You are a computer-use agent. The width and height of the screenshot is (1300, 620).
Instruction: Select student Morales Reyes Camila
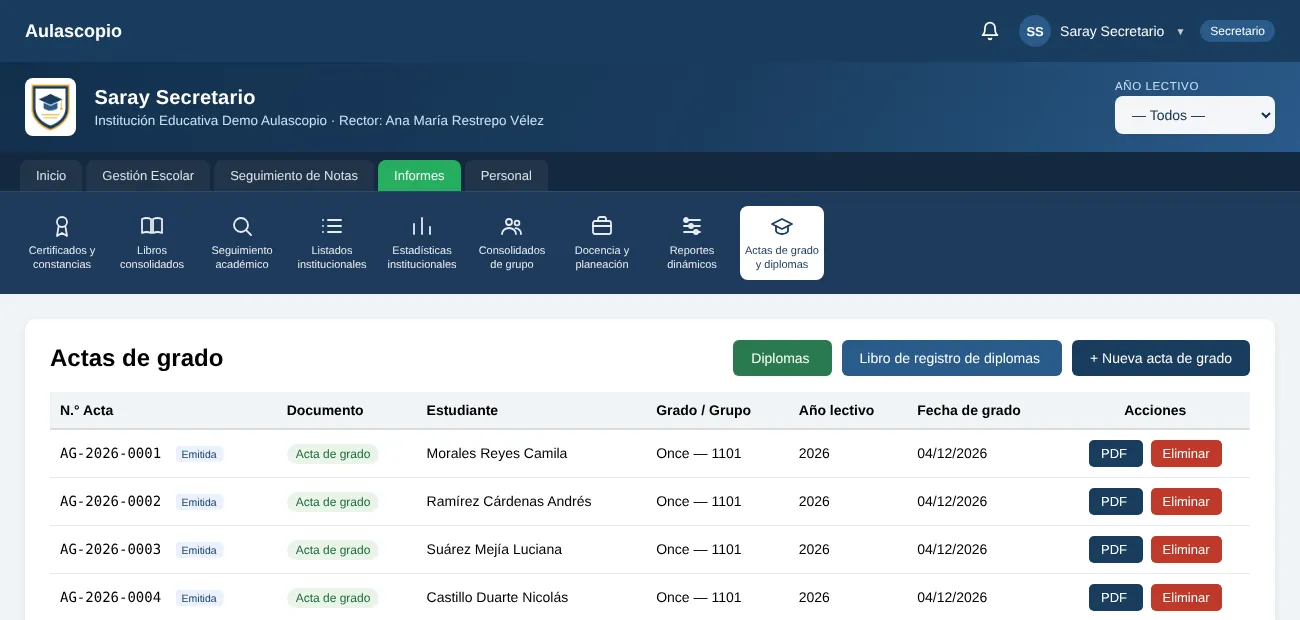[x=497, y=453]
